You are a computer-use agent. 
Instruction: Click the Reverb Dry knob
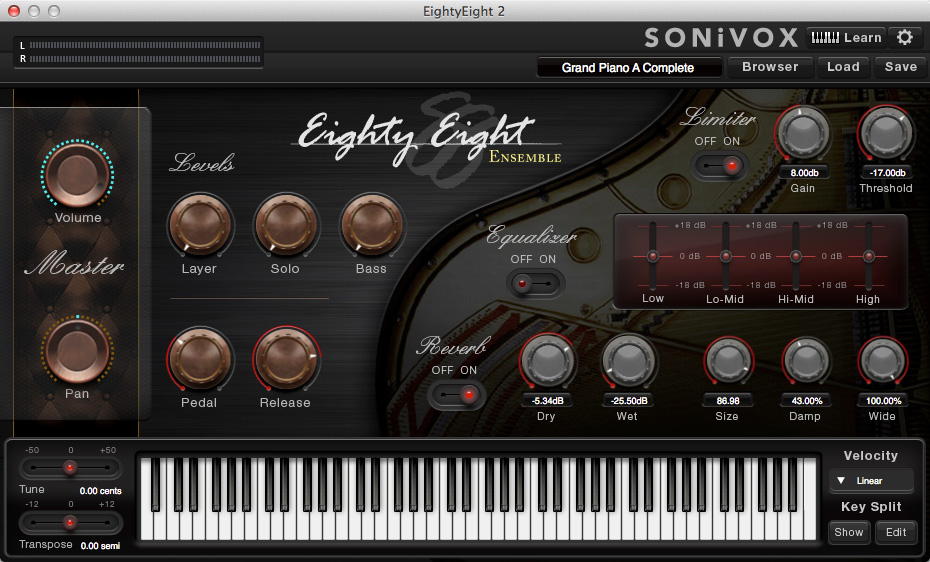[547, 362]
